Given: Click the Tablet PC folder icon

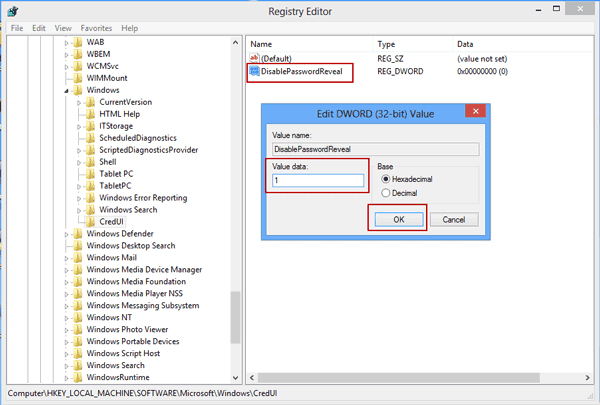Looking at the screenshot, I should click(x=90, y=173).
